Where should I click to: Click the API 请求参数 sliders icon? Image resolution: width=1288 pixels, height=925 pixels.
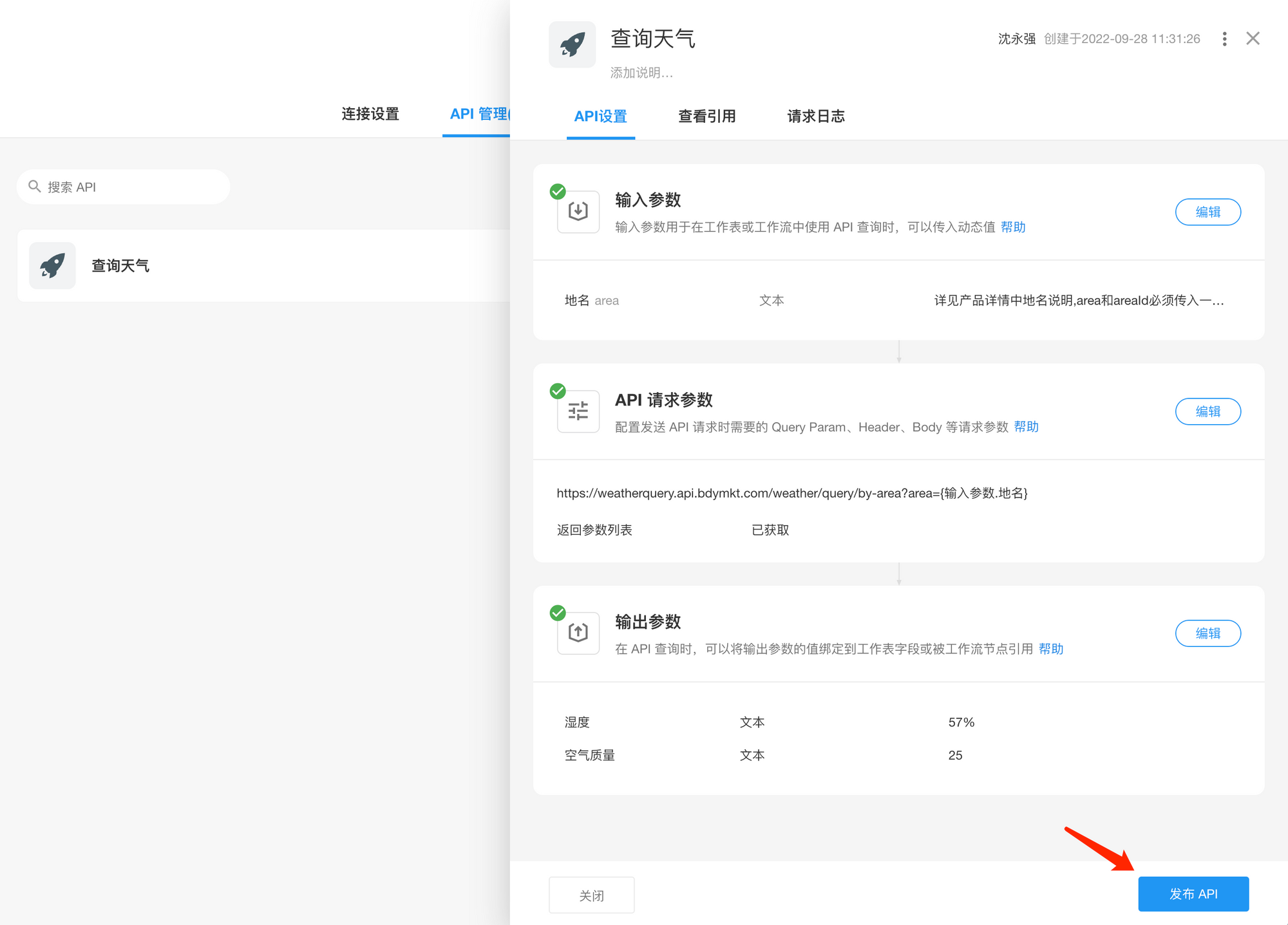pos(578,411)
